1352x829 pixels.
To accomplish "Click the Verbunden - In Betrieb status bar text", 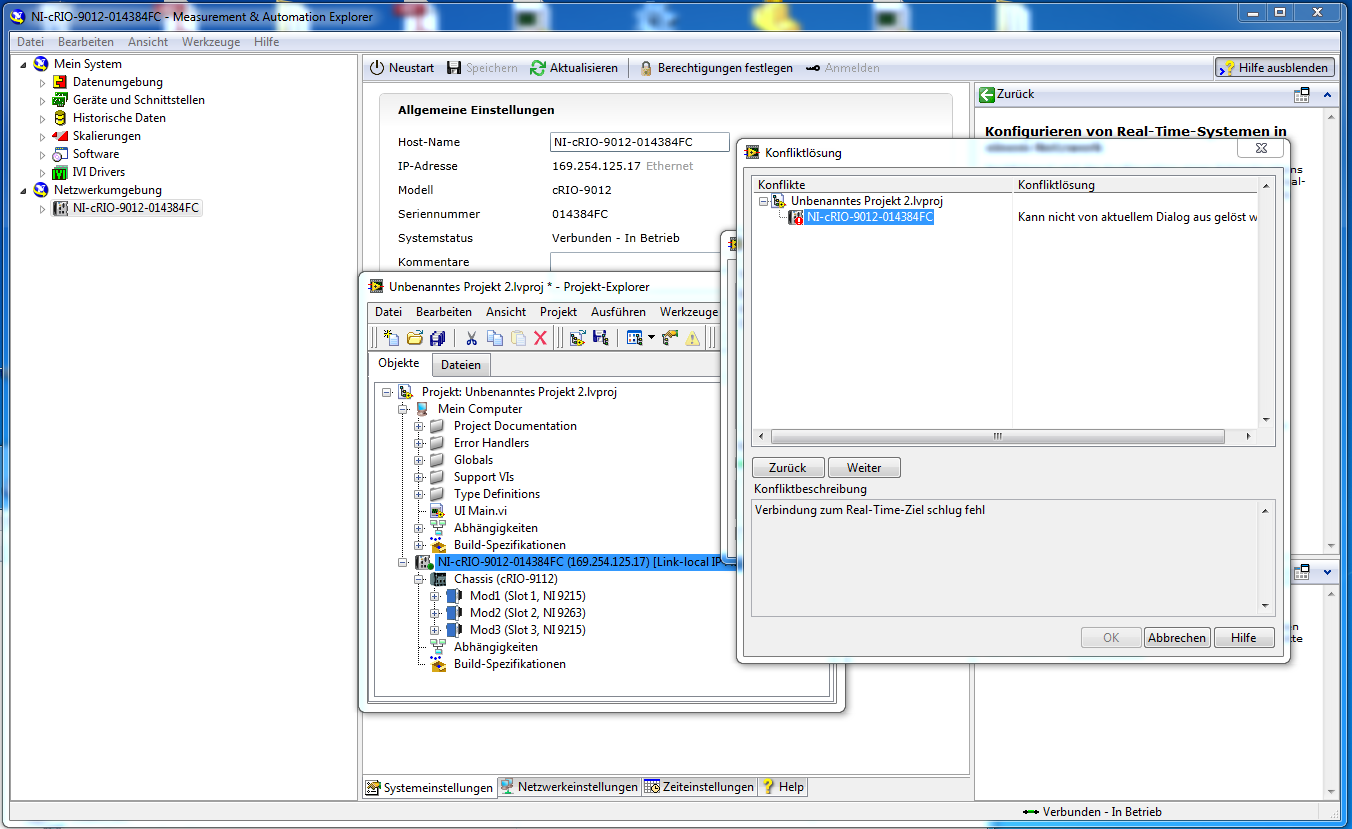I will (x=1102, y=812).
